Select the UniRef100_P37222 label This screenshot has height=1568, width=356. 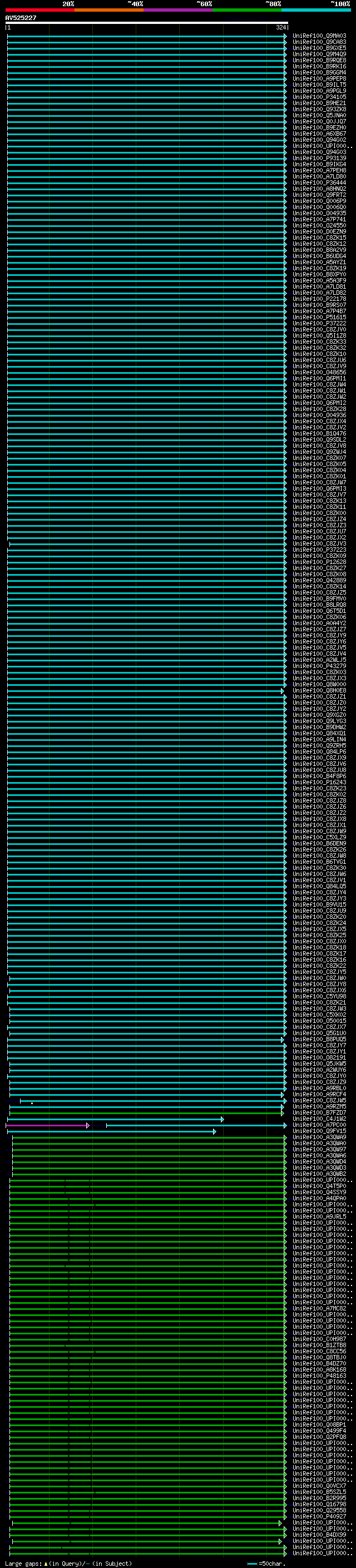319,324
